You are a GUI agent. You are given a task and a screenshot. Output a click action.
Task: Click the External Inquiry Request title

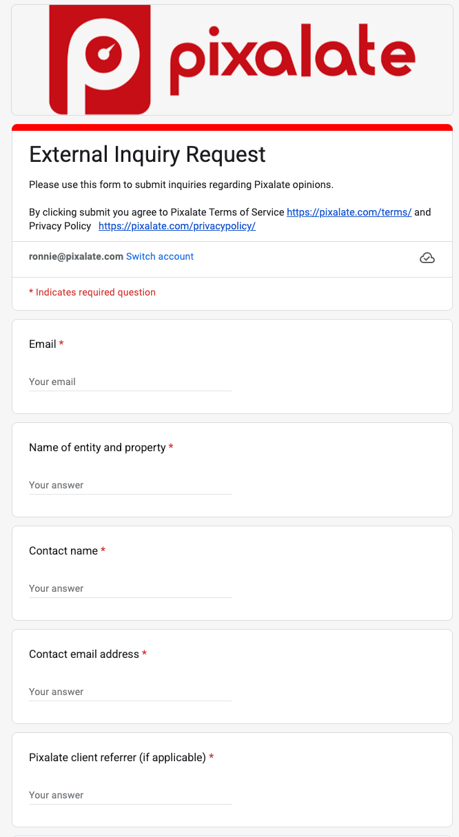point(147,154)
